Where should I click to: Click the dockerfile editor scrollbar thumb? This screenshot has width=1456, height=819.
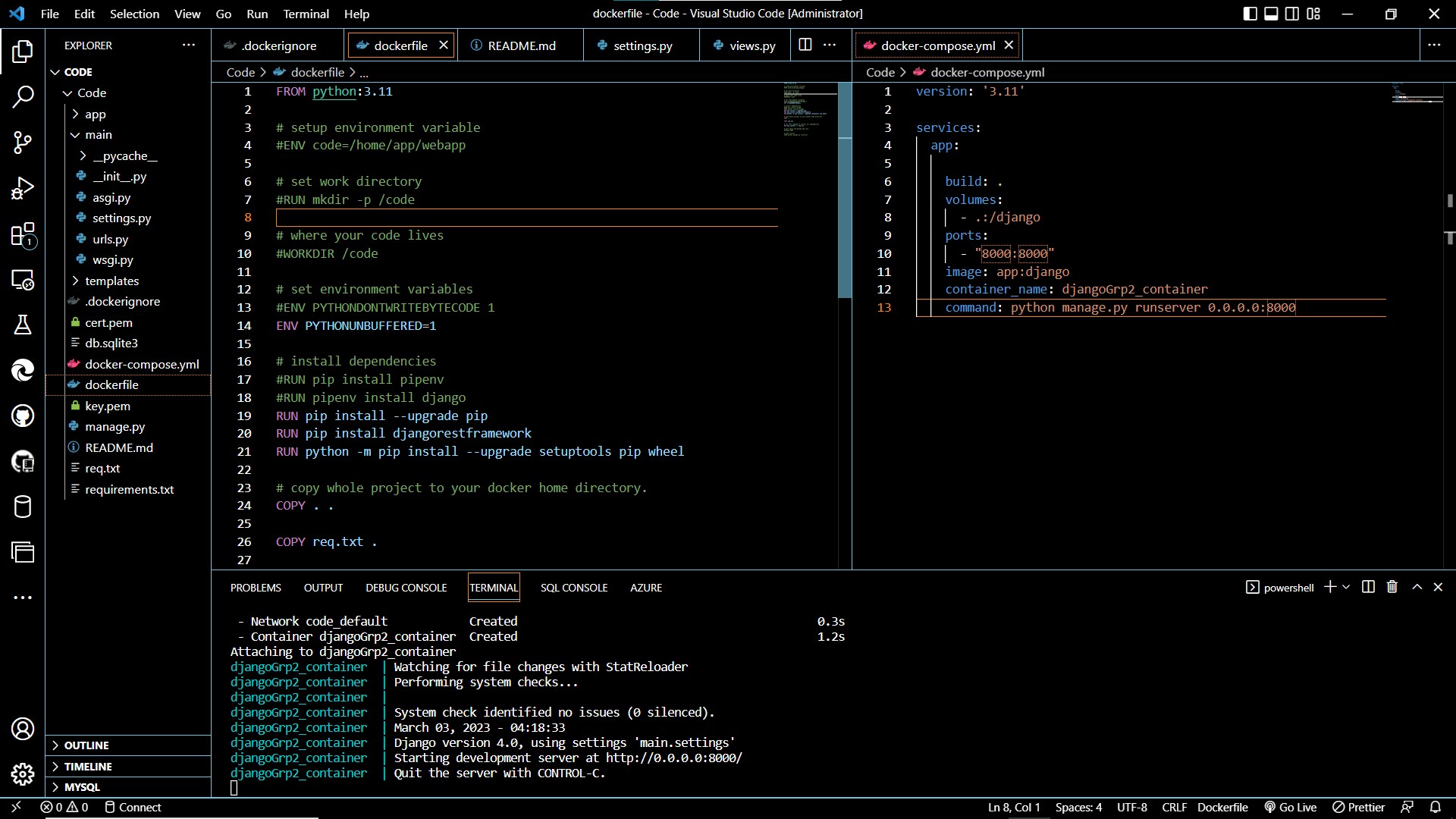pos(845,190)
